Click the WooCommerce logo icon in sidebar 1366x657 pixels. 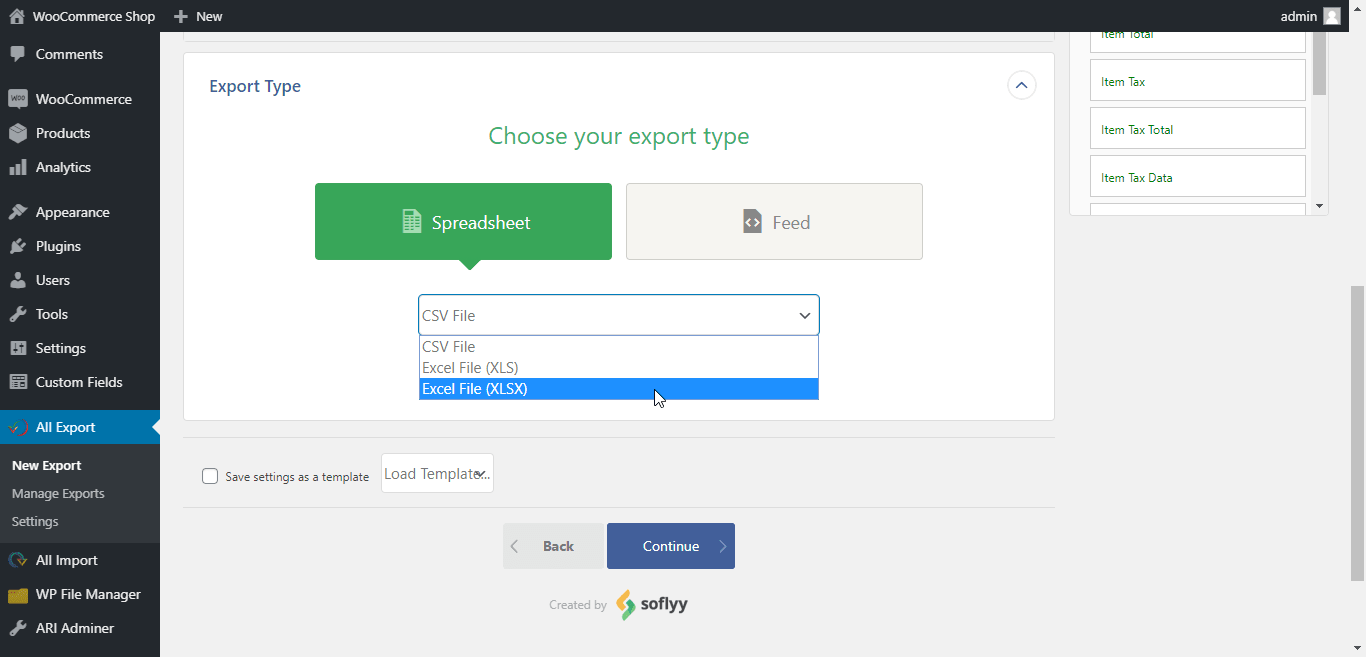(17, 99)
